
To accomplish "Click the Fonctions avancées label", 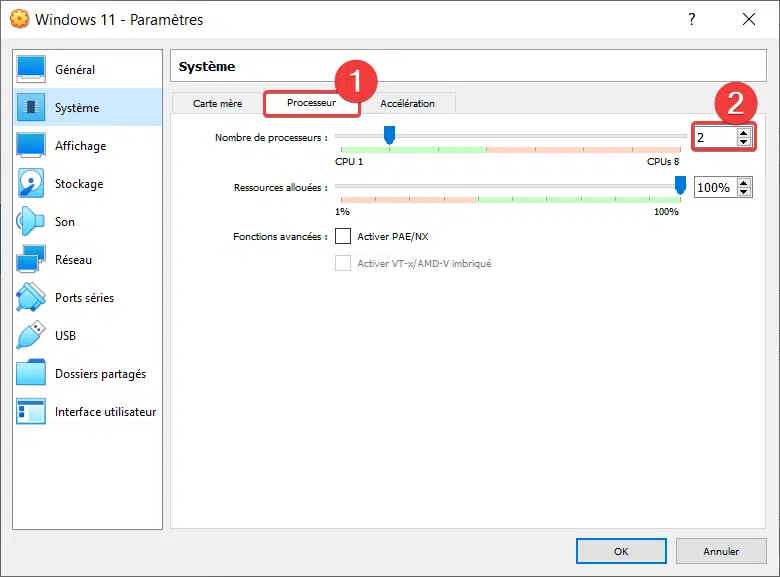I will (280, 237).
